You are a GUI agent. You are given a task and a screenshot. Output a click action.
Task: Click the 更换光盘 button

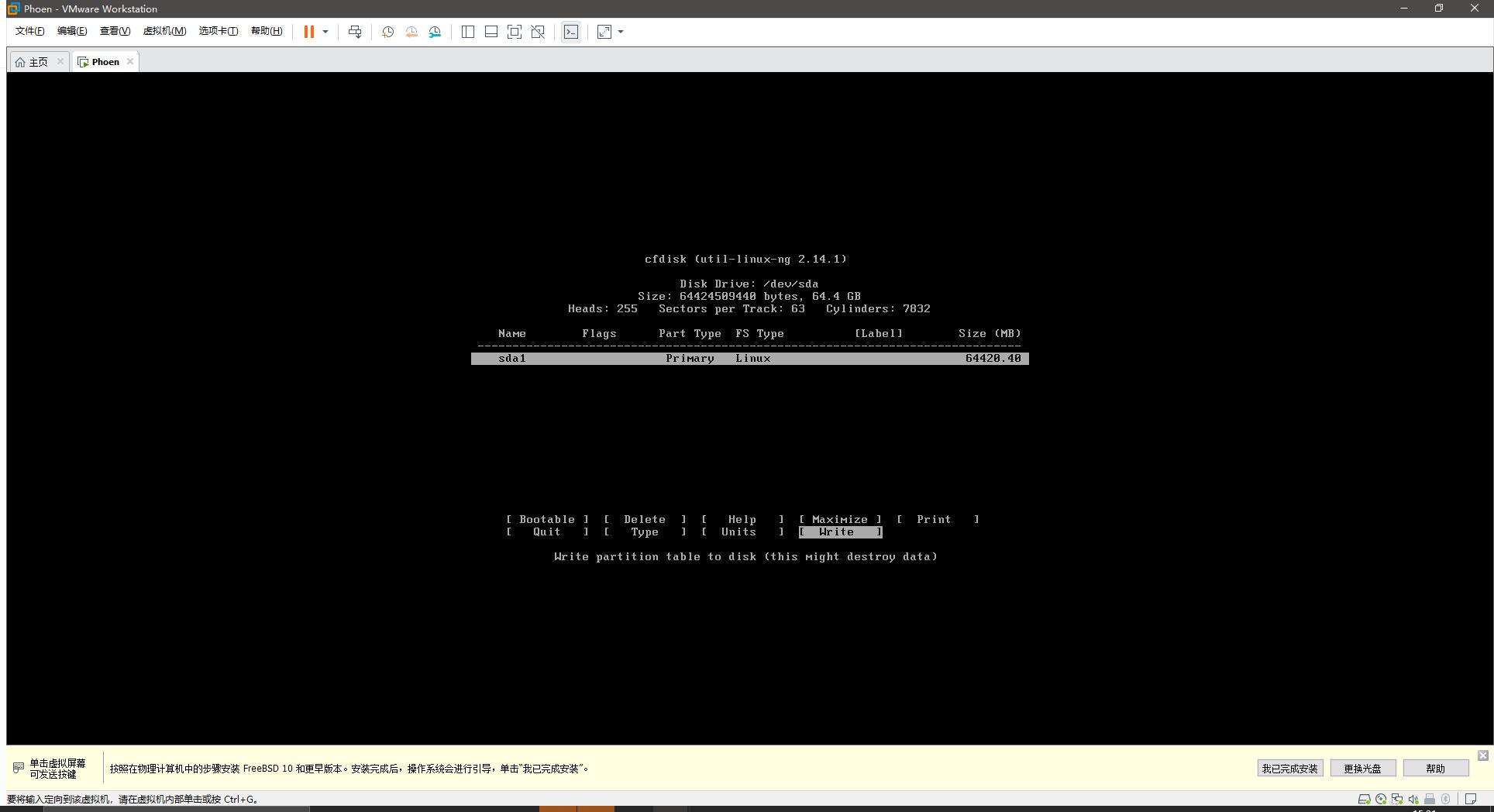point(1362,768)
